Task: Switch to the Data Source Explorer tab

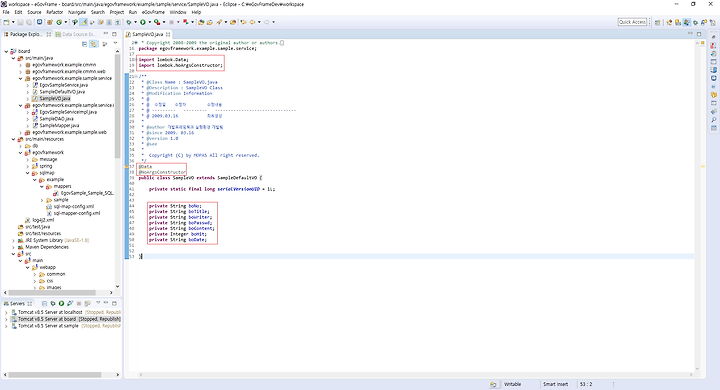Action: pos(75,34)
